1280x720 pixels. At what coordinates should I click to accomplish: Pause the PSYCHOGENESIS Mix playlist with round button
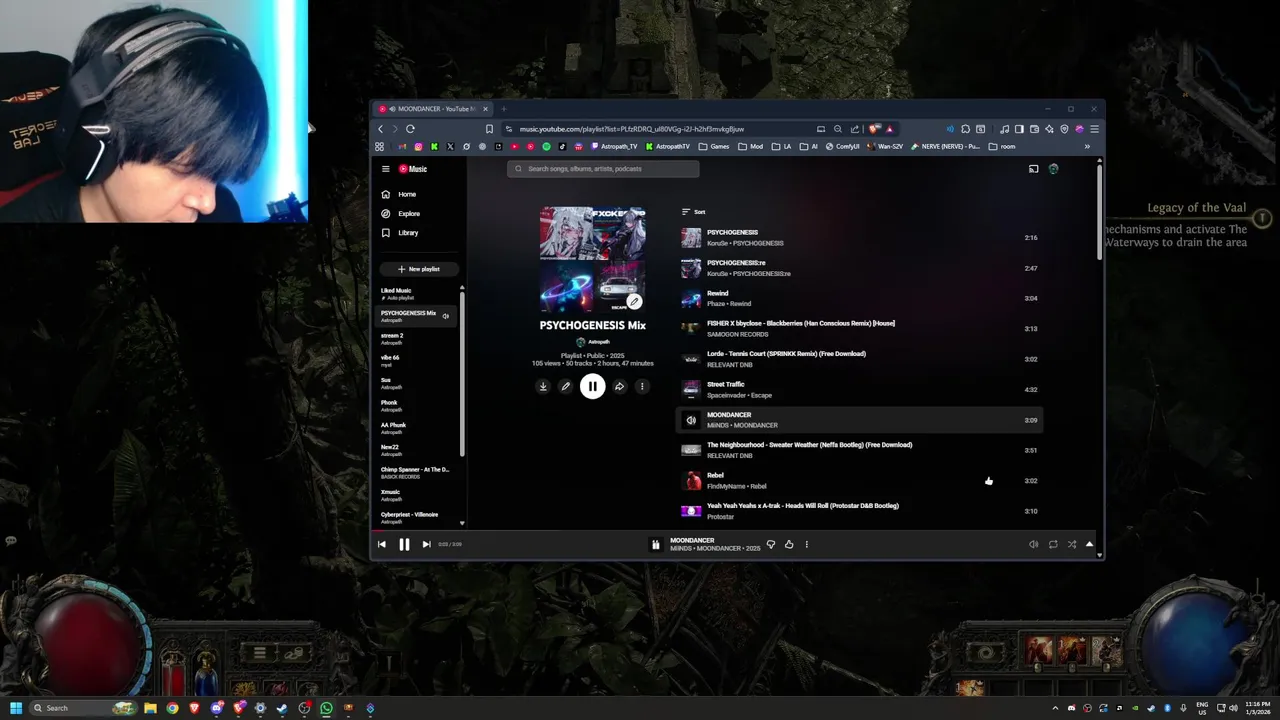point(592,386)
